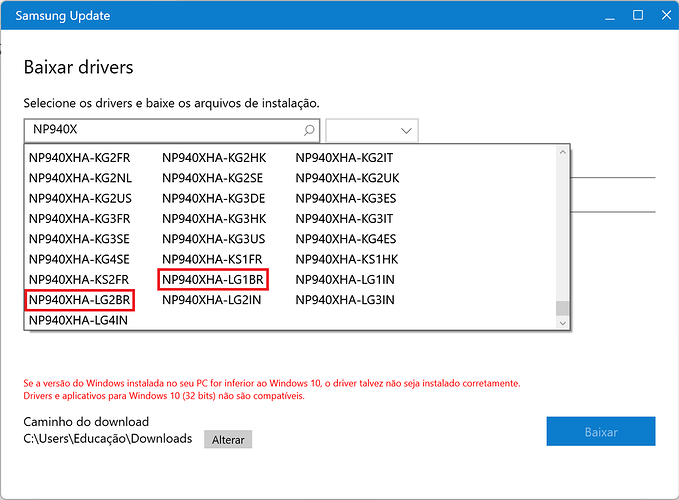Pick the NP940XHA-KG3SE entry

coord(79,239)
